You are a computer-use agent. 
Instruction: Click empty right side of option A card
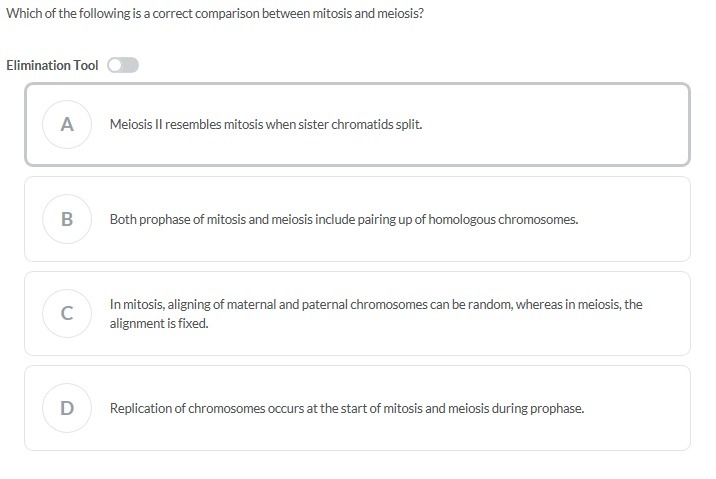[x=580, y=125]
